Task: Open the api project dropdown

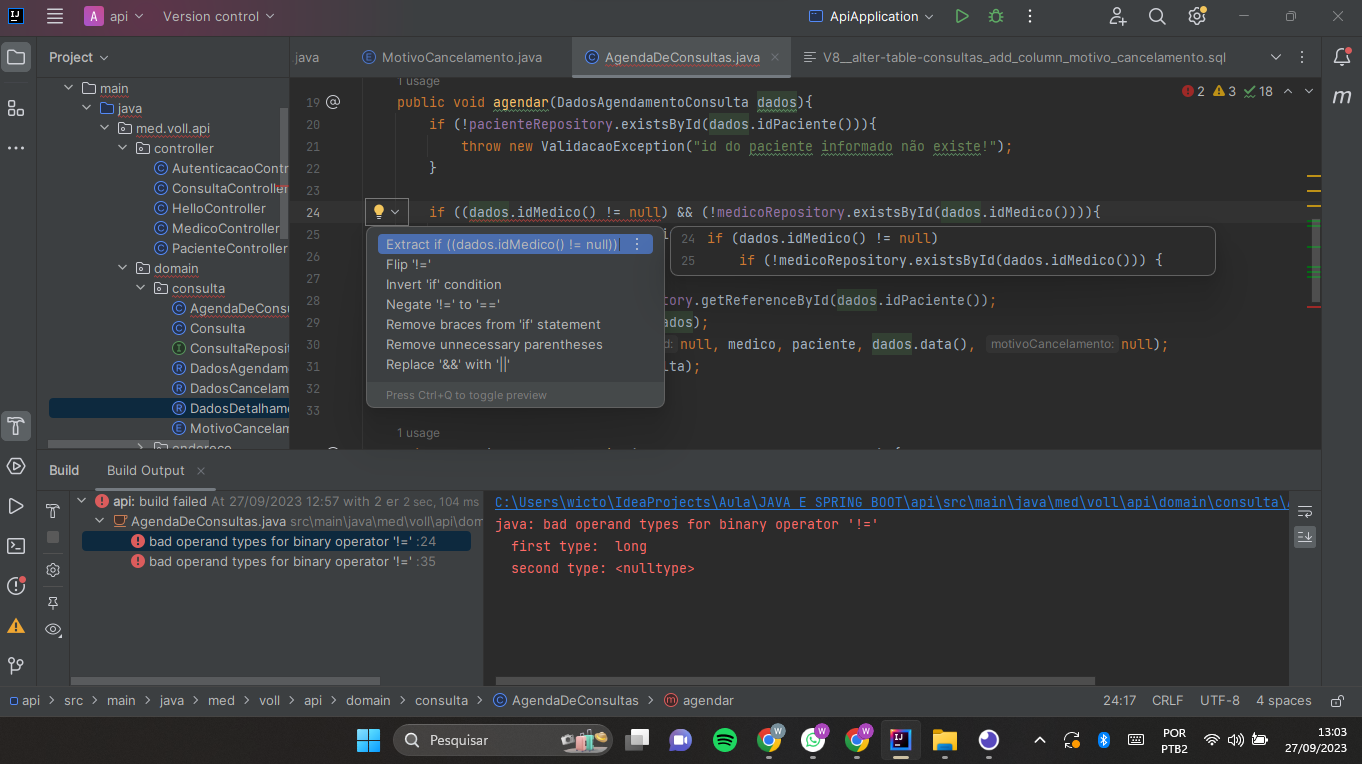Action: pos(114,16)
